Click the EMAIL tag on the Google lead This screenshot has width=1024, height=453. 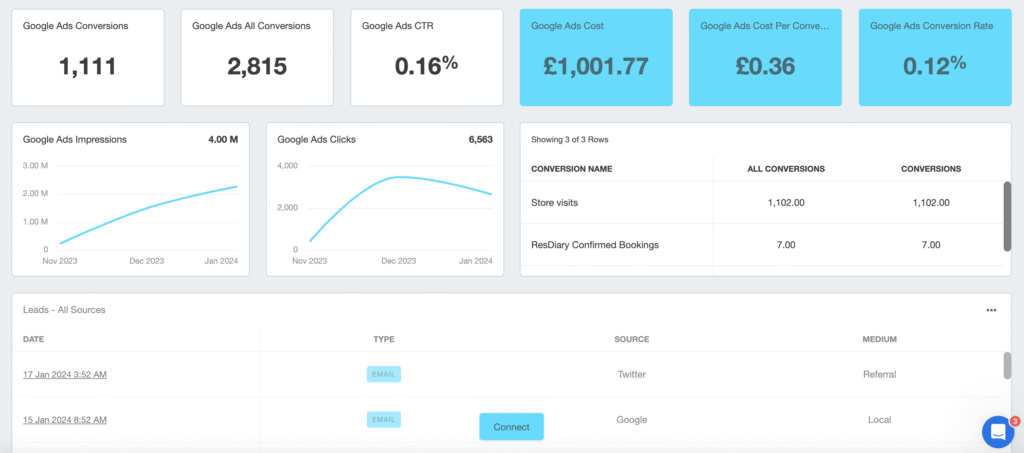pyautogui.click(x=384, y=420)
